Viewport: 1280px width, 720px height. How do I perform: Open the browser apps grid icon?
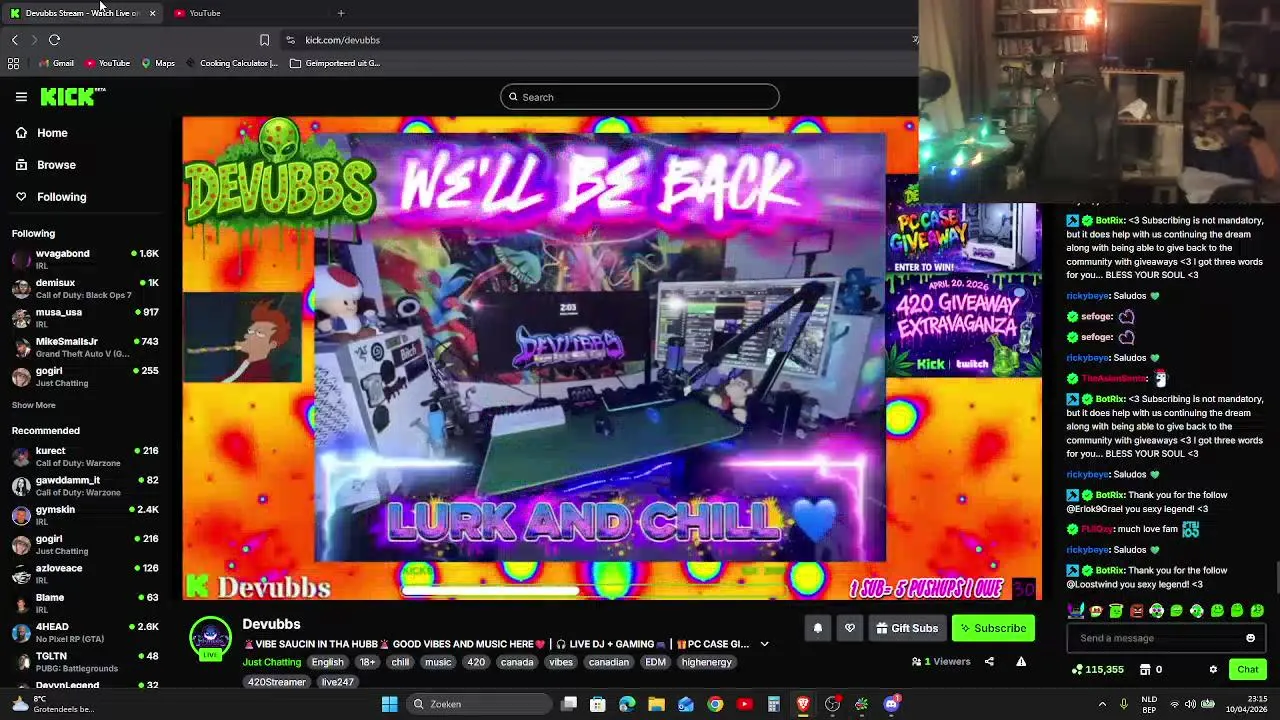13,63
